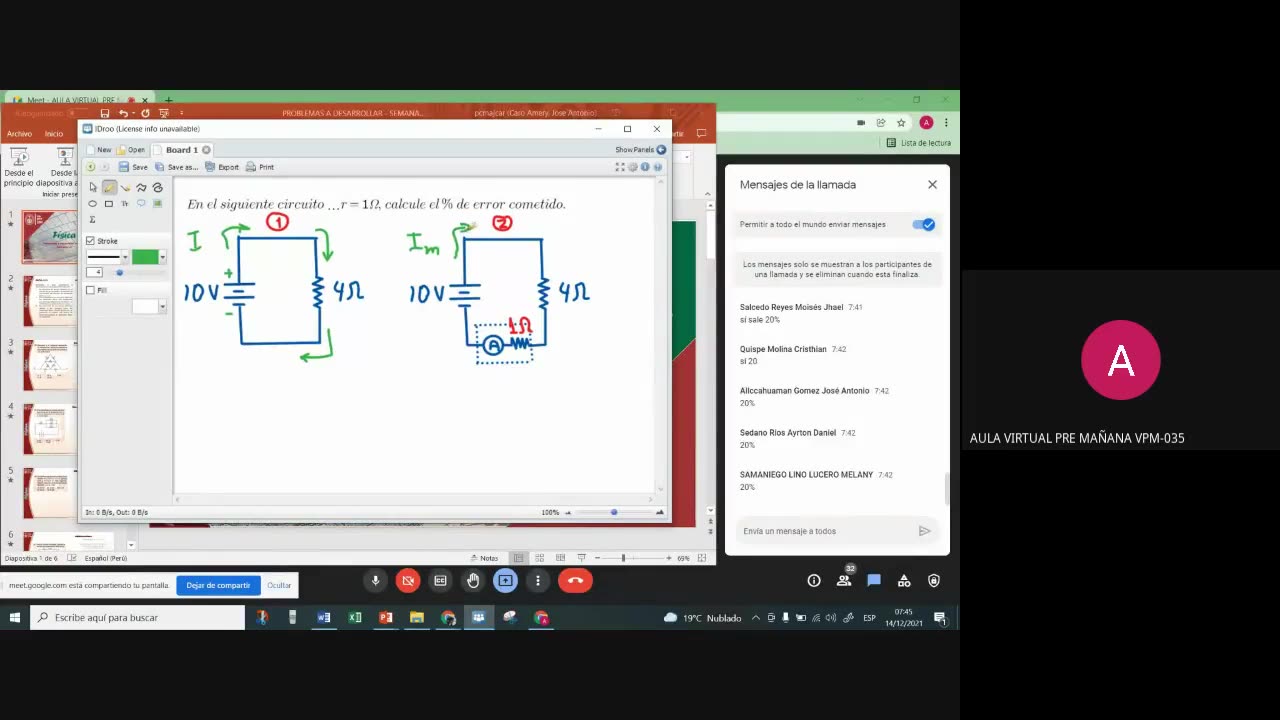
Task: Select slide 3 thumbnail in PowerPoint
Action: 50,365
